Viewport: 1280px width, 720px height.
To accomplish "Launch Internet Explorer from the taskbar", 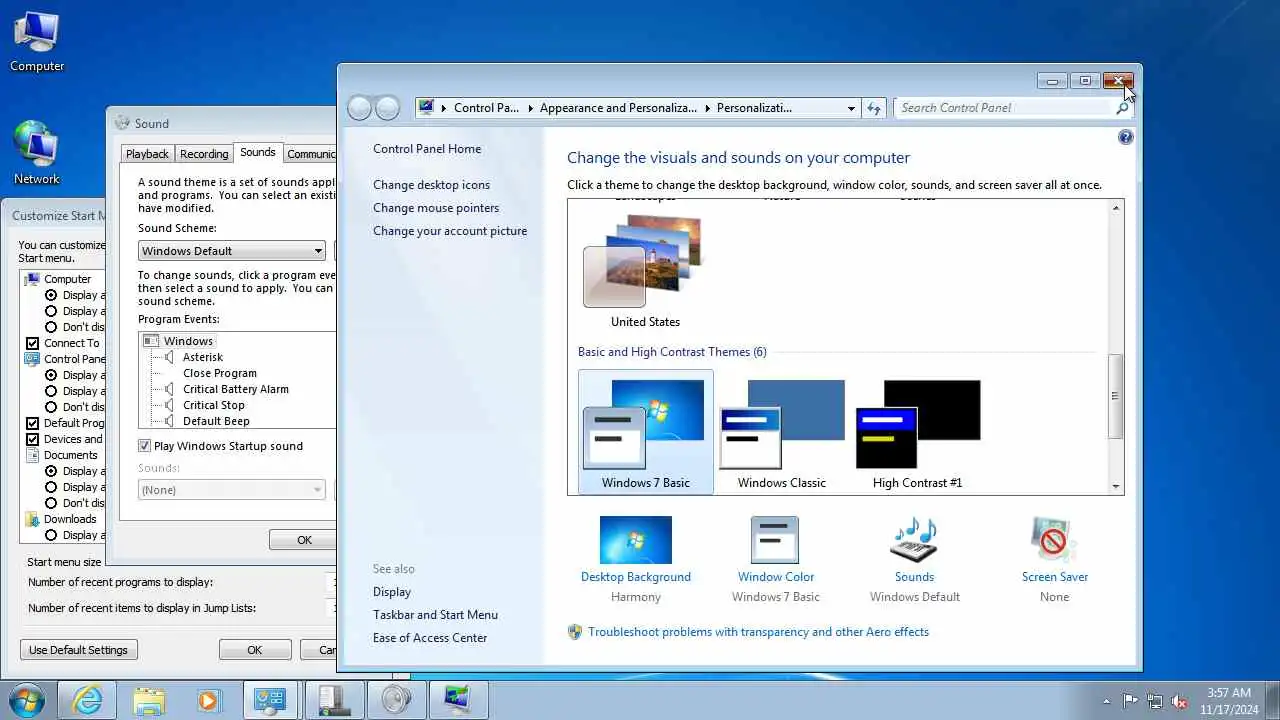I will [87, 700].
